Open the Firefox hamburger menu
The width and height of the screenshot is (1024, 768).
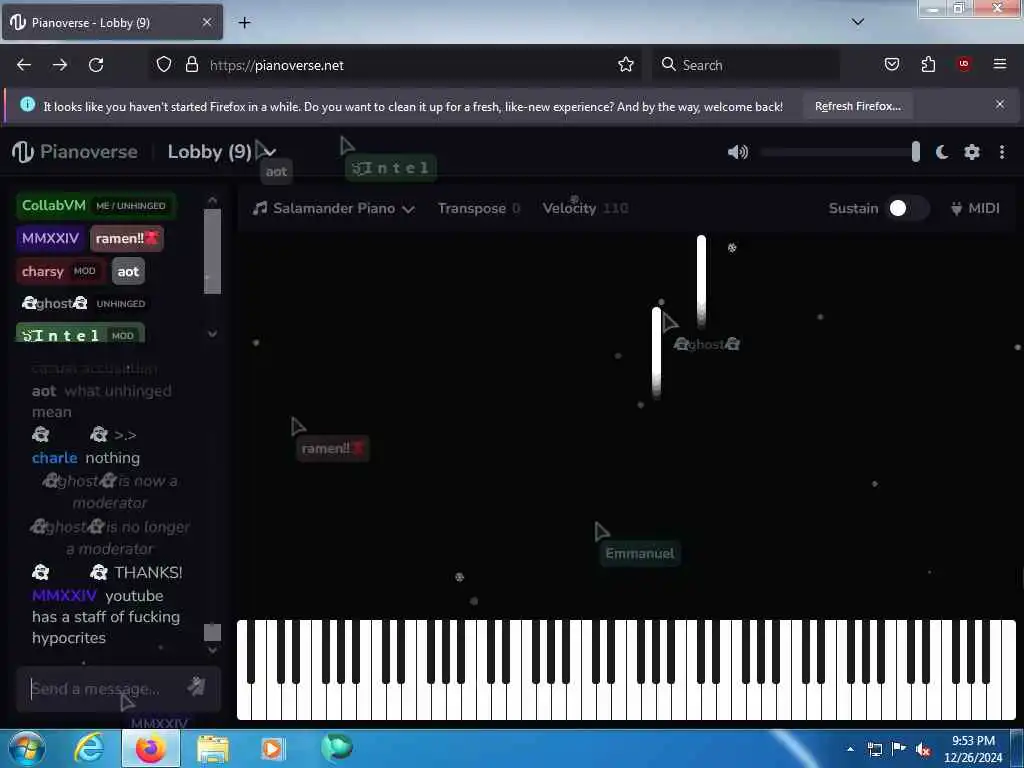tap(1000, 64)
